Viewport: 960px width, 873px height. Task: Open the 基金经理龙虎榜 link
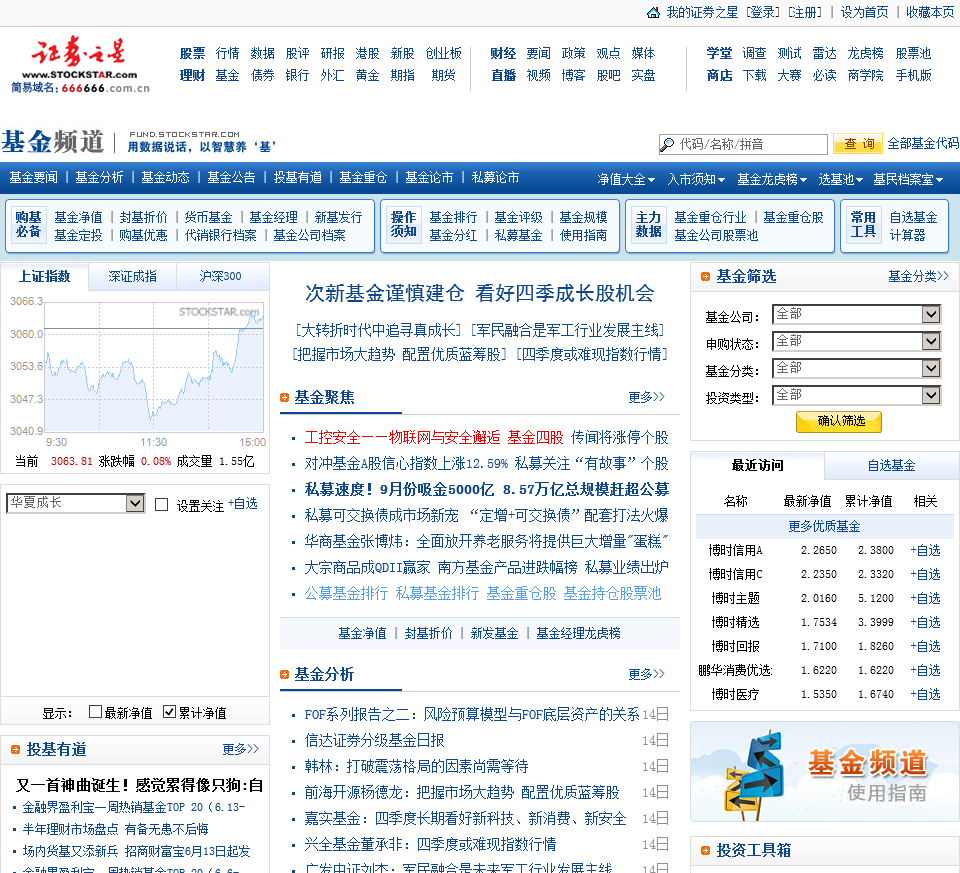point(579,633)
